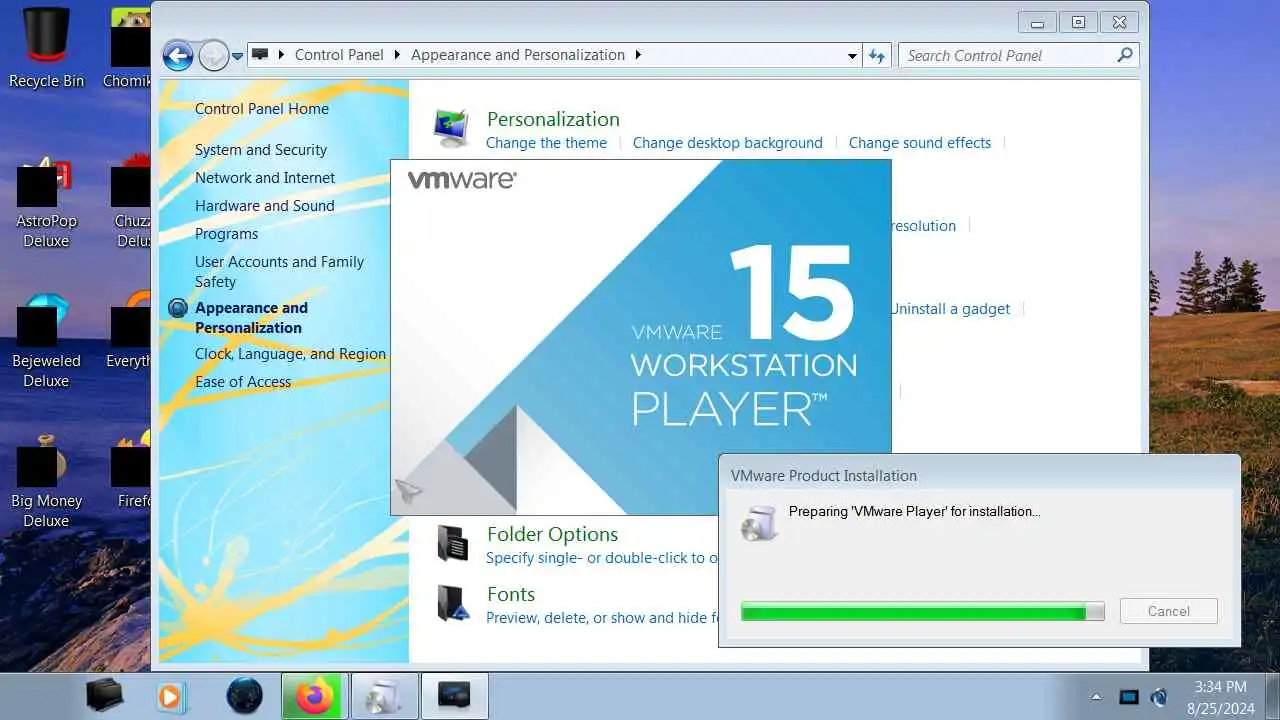Image resolution: width=1280 pixels, height=720 pixels.
Task: Click the installer icon in VMware dialog
Action: click(758, 523)
